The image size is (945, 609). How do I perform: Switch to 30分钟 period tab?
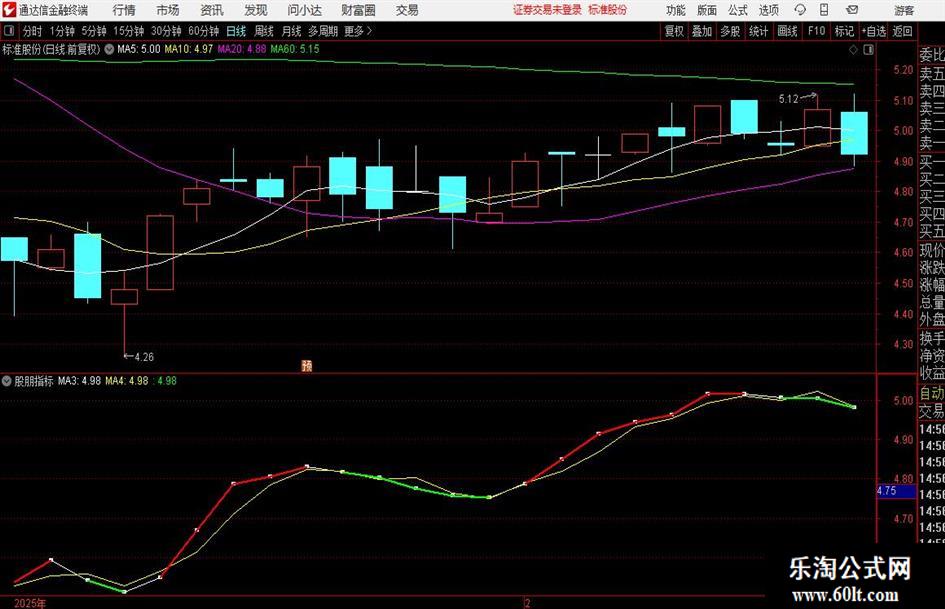[166, 31]
